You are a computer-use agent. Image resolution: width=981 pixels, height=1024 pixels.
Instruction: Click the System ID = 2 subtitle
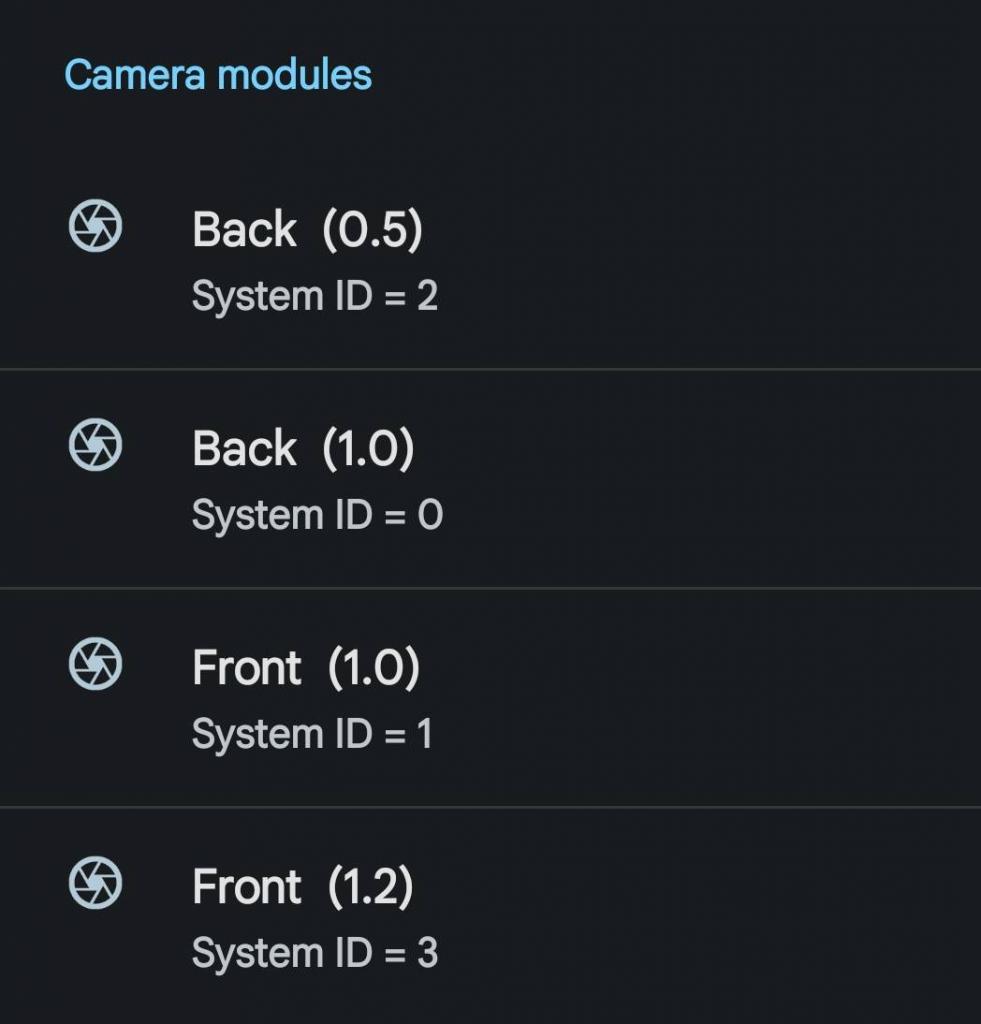coord(314,296)
